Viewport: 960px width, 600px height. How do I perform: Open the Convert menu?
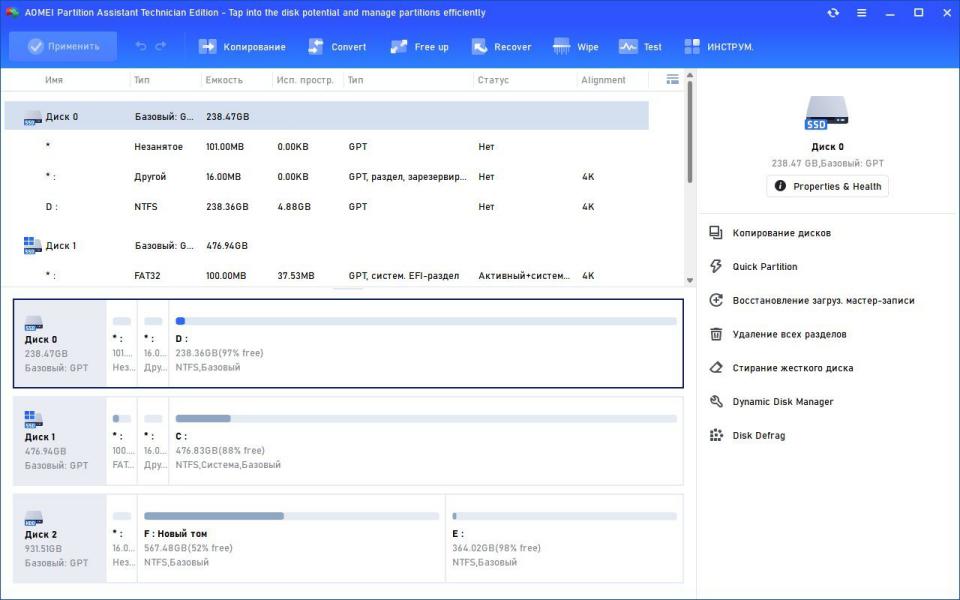click(x=337, y=47)
